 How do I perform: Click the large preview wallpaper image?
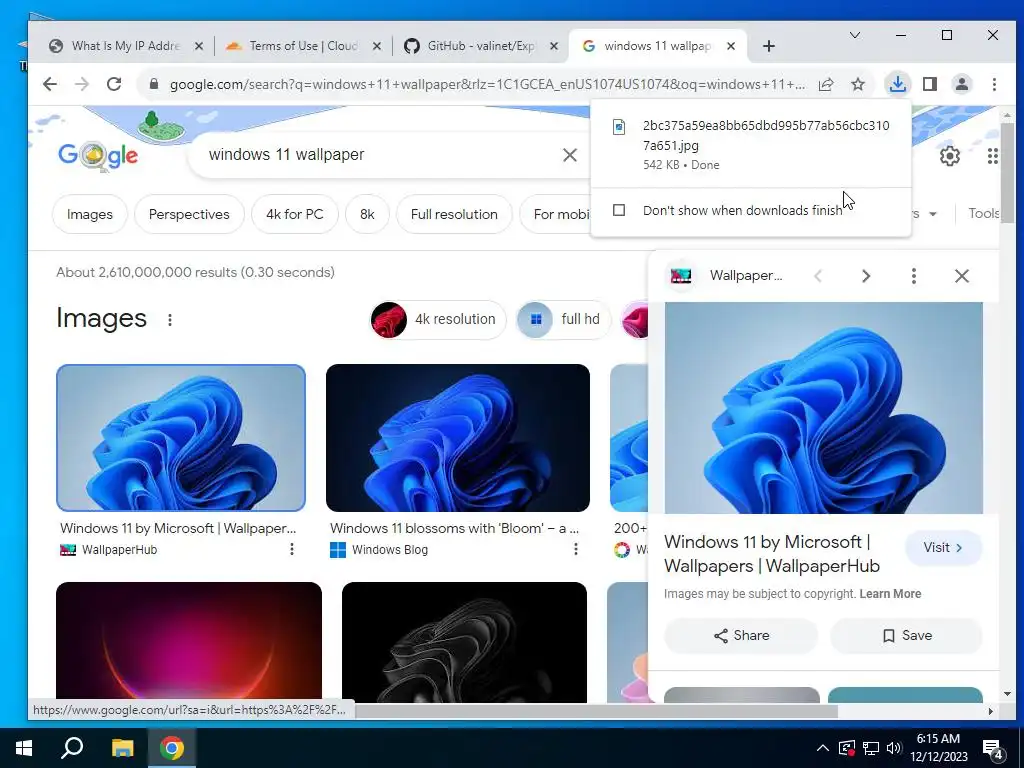[824, 408]
